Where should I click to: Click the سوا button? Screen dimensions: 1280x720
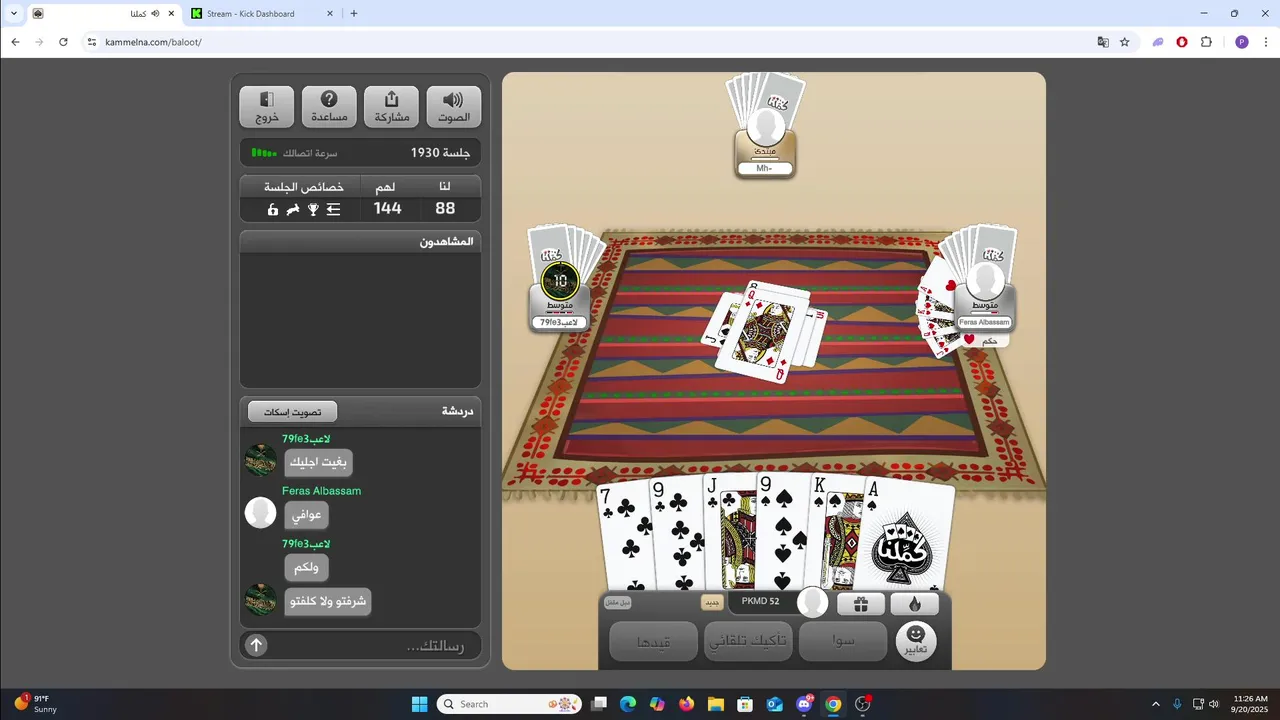(x=843, y=641)
